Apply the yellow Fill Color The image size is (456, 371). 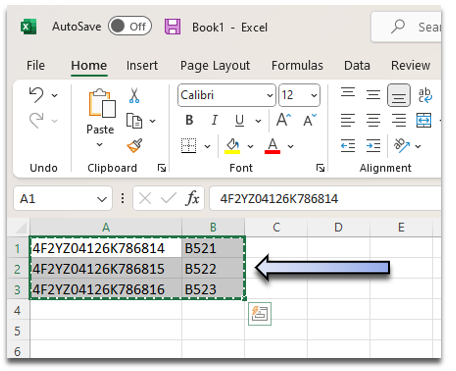(232, 146)
